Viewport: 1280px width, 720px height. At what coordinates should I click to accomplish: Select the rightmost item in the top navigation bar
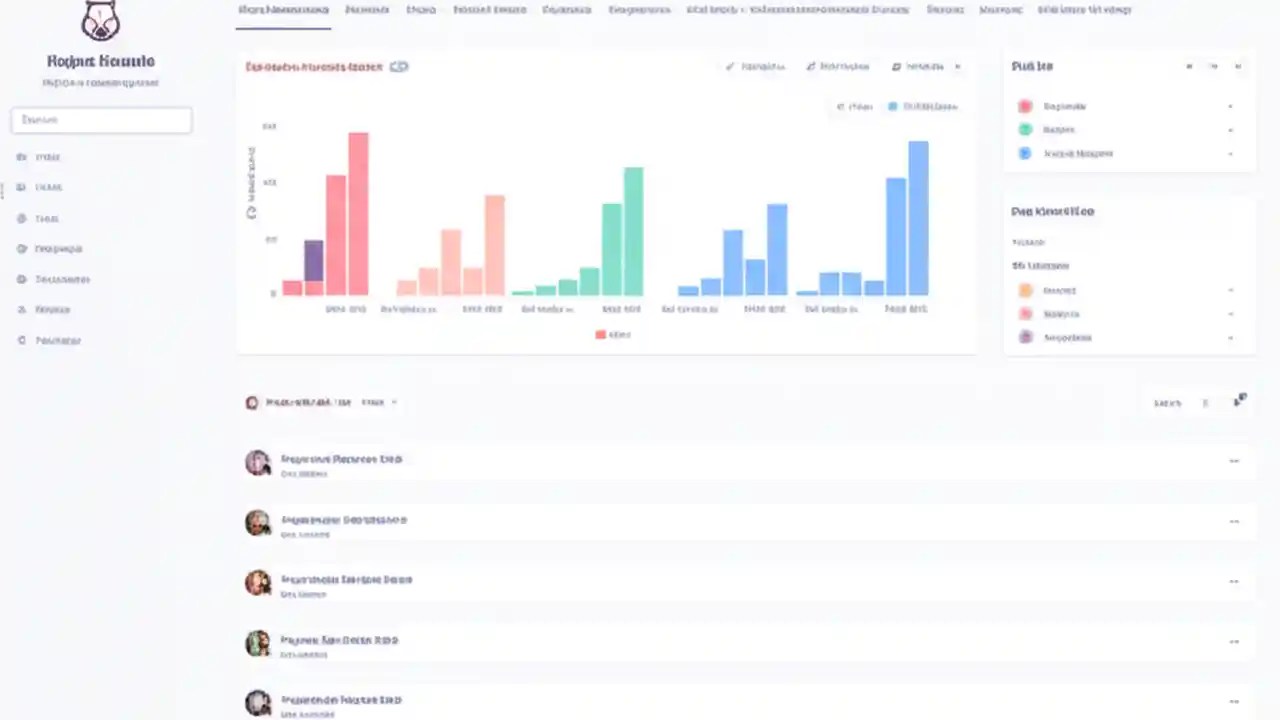coord(1084,9)
